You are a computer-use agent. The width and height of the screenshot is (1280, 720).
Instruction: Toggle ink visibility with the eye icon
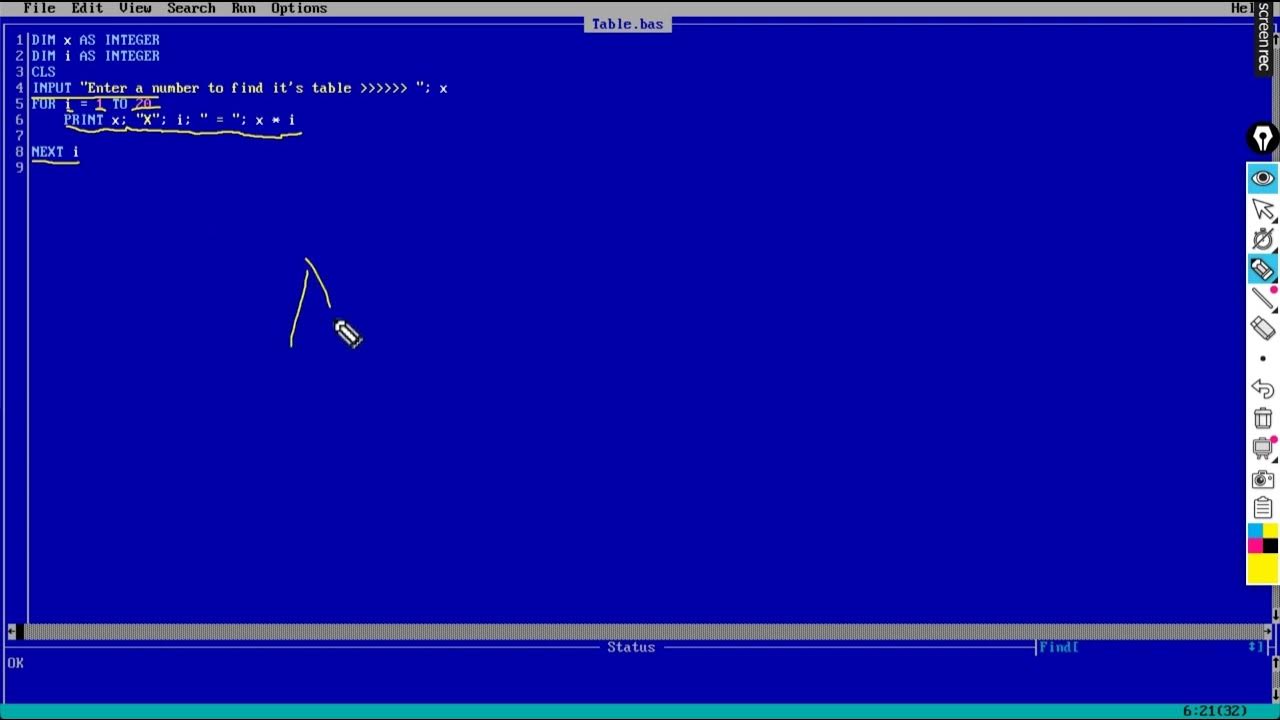click(1262, 178)
